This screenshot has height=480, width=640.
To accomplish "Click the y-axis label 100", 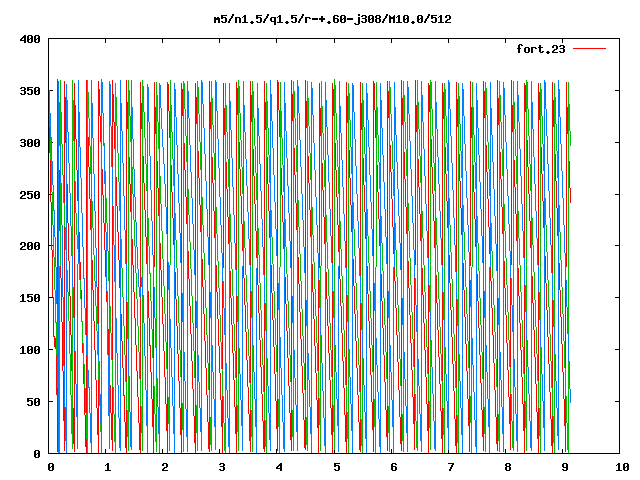I will (30, 350).
